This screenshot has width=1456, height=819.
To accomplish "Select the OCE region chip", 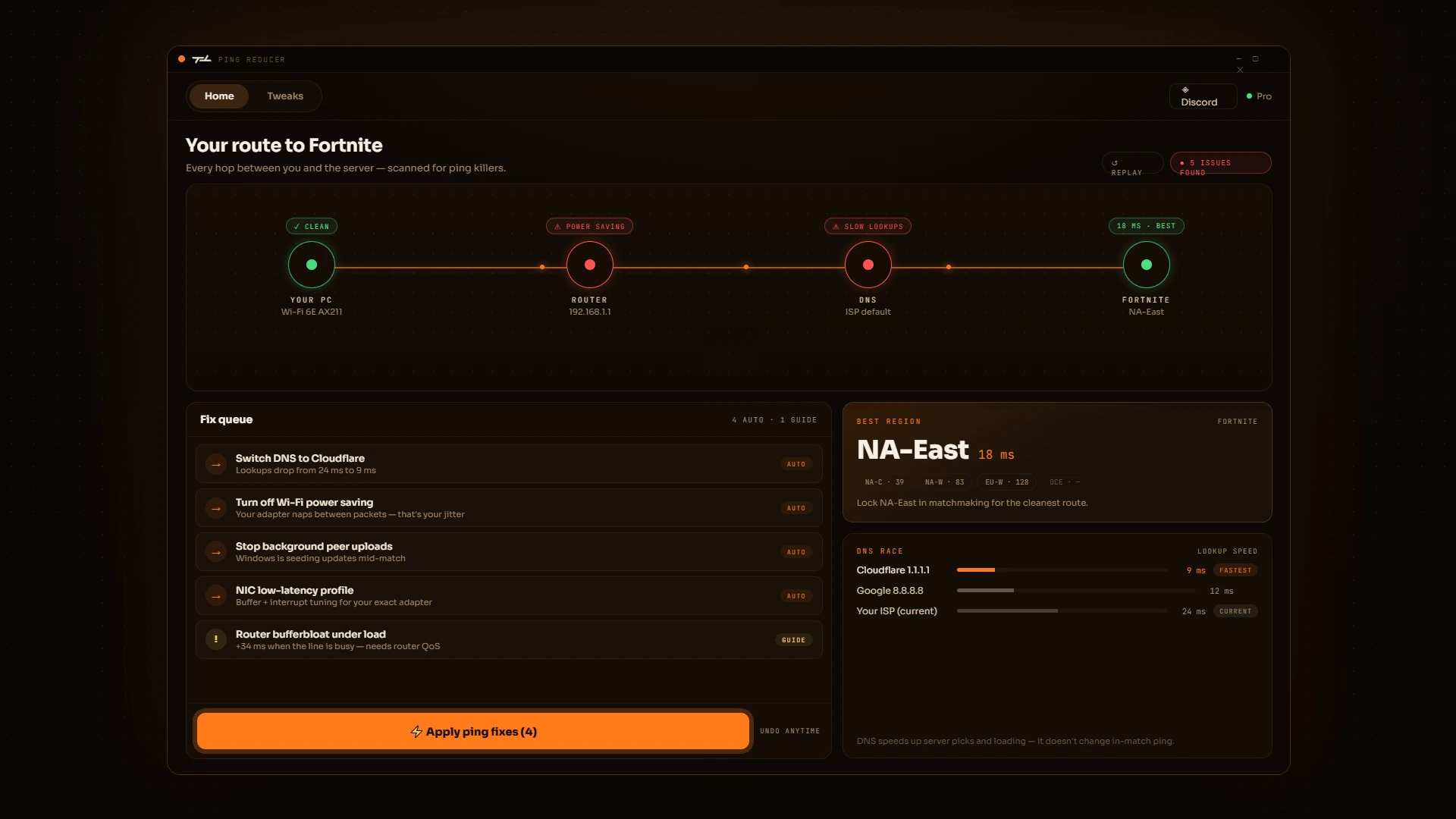I will (1065, 482).
